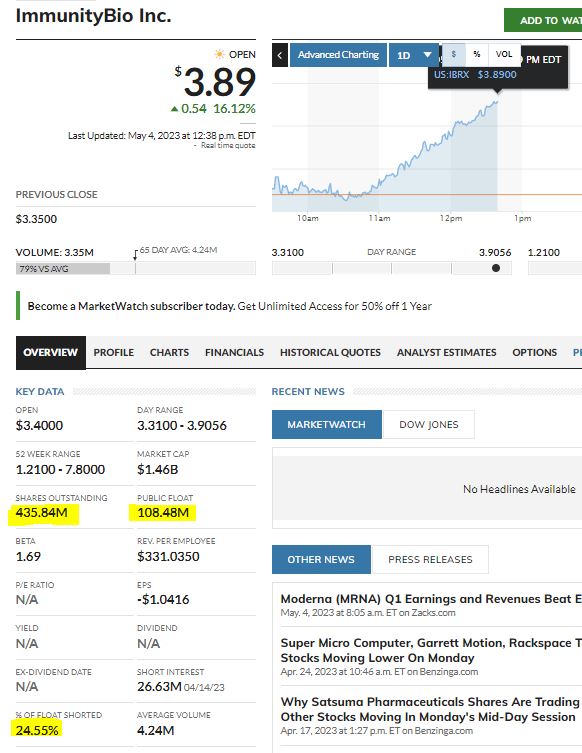Viewport: 582px width, 753px height.
Task: Click US:IBRX chart tooltip
Action: point(497,68)
